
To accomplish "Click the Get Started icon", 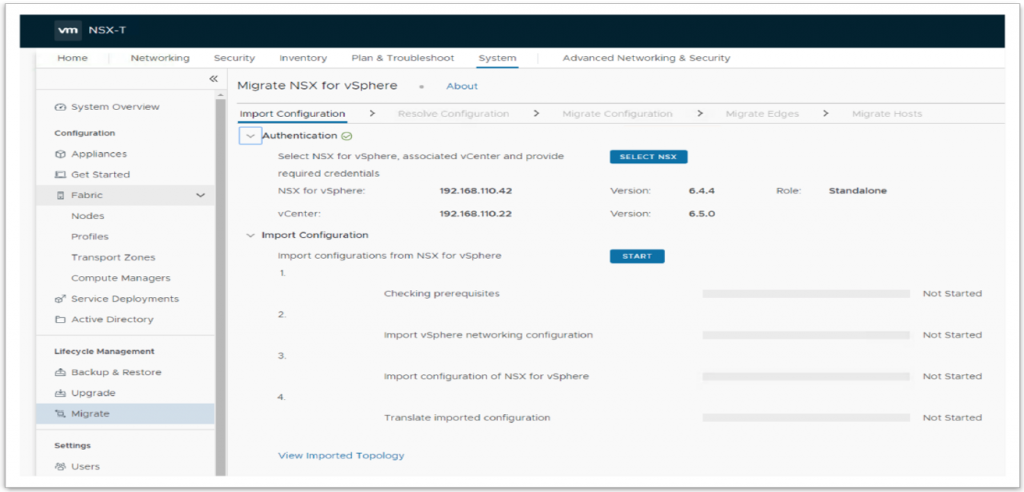I will 61,175.
